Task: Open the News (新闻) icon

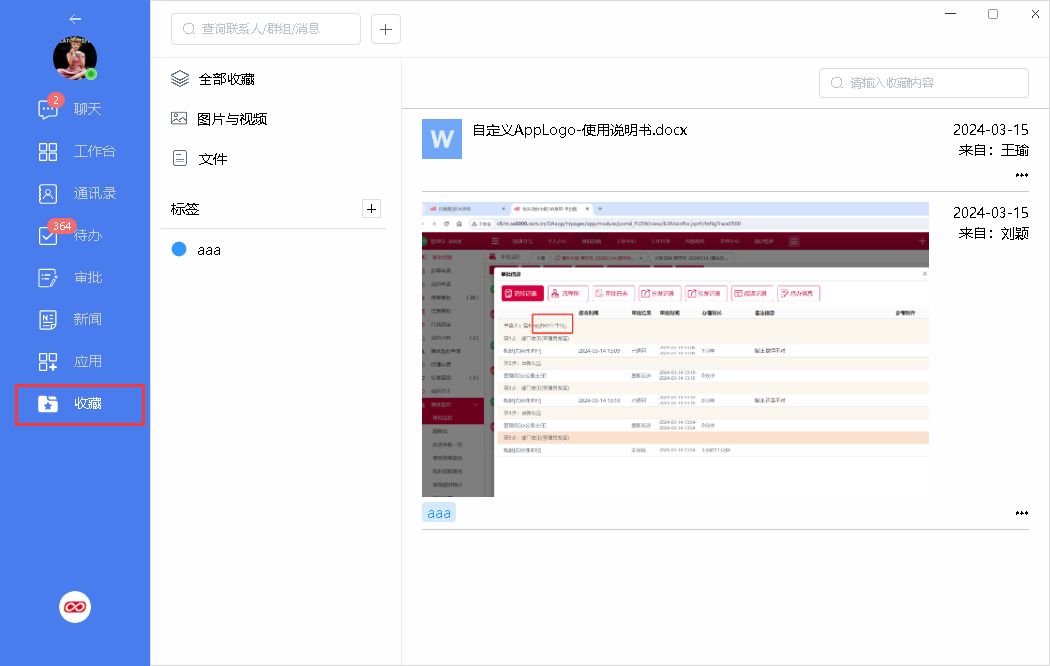Action: (x=48, y=320)
